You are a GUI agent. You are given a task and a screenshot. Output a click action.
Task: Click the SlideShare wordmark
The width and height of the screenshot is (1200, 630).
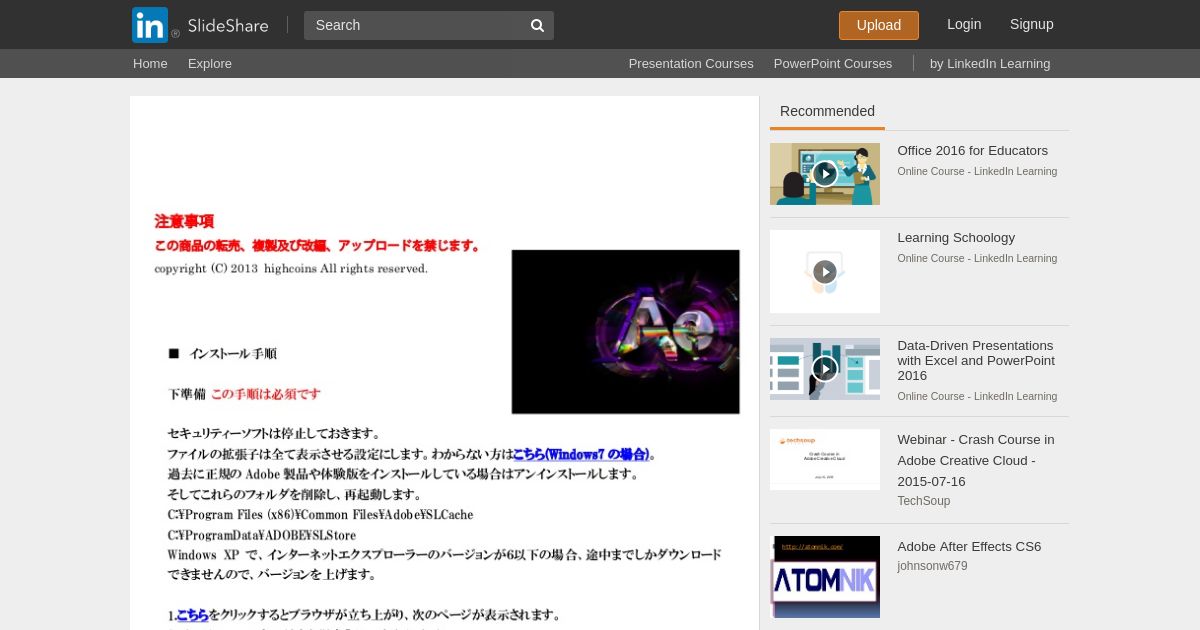pyautogui.click(x=228, y=26)
